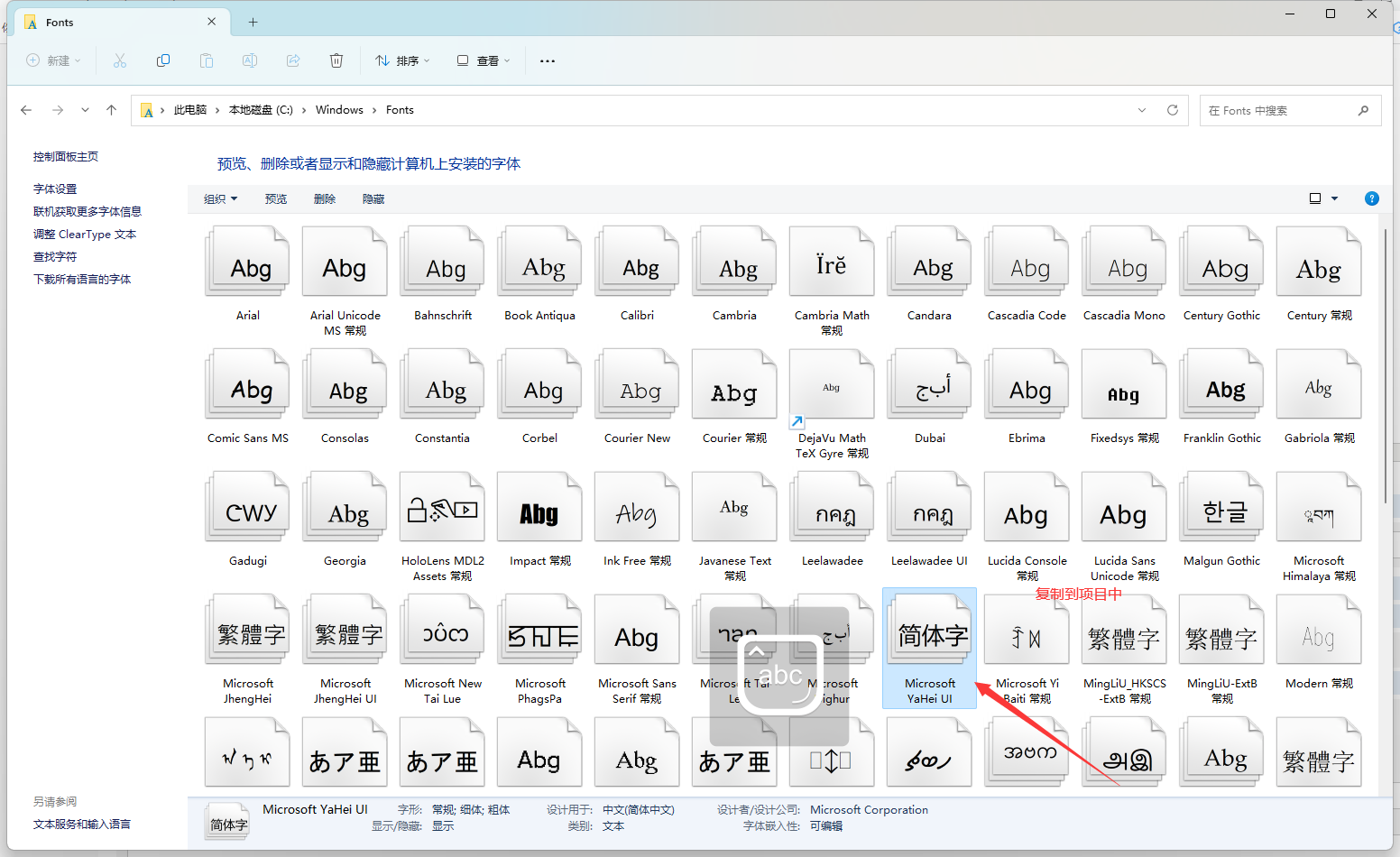Click the 删除 delete command
The width and height of the screenshot is (1400, 857).
(325, 198)
